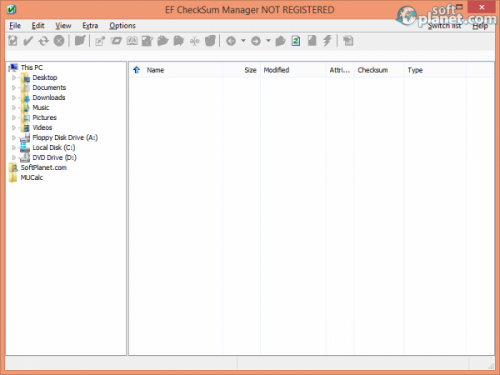Screen dimensions: 500x375
Task: Click the edit document toolbar icon
Action: (x=147, y=41)
